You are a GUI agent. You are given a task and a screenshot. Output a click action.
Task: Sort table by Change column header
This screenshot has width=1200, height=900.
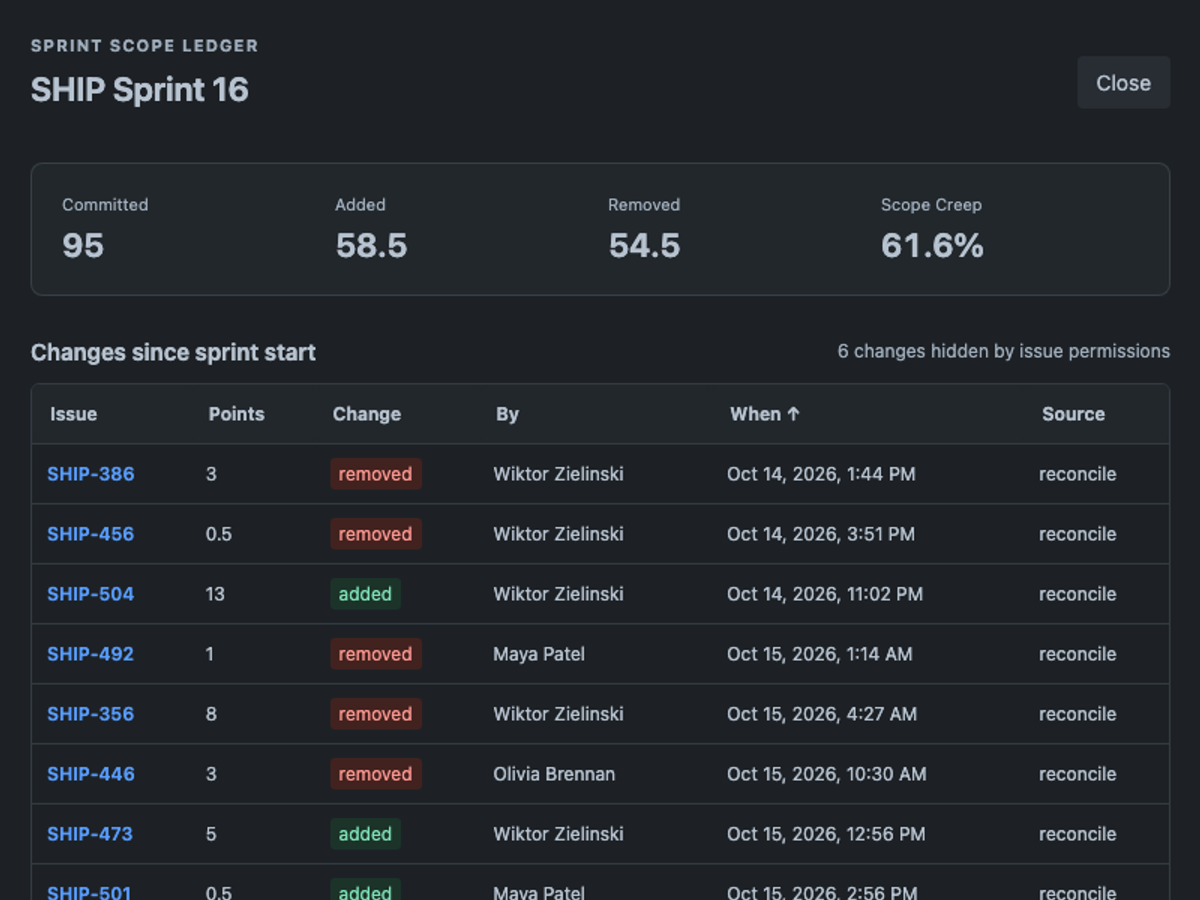tap(367, 414)
